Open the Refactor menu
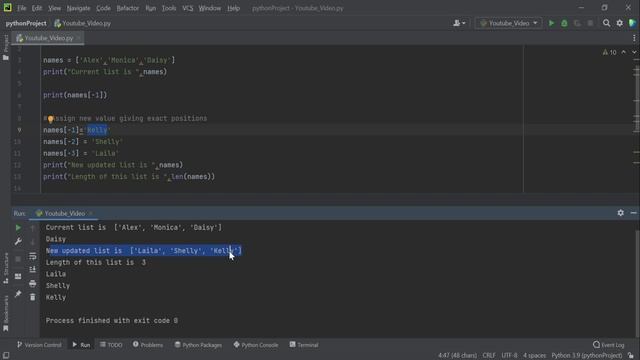Image resolution: width=640 pixels, height=360 pixels. (x=128, y=8)
